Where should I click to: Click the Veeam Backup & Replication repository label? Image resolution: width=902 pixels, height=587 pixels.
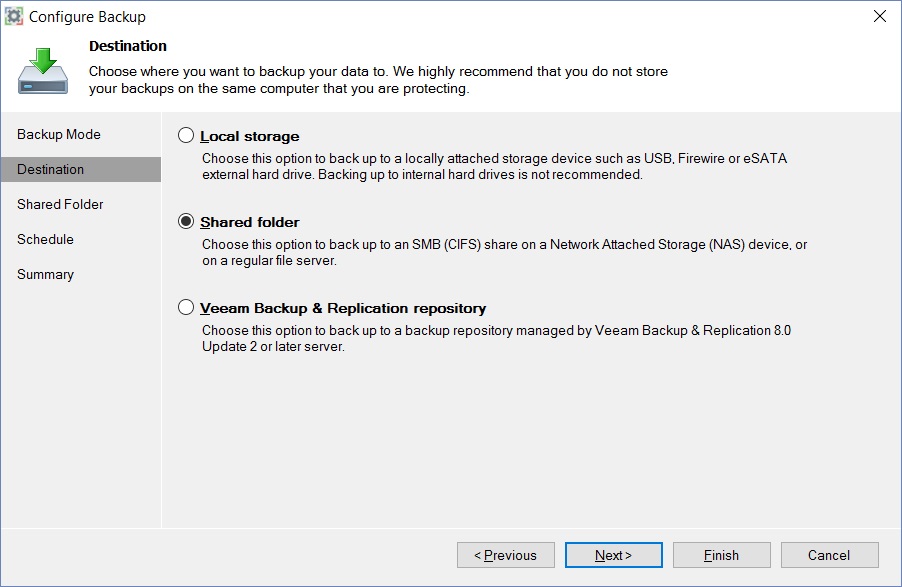[343, 308]
